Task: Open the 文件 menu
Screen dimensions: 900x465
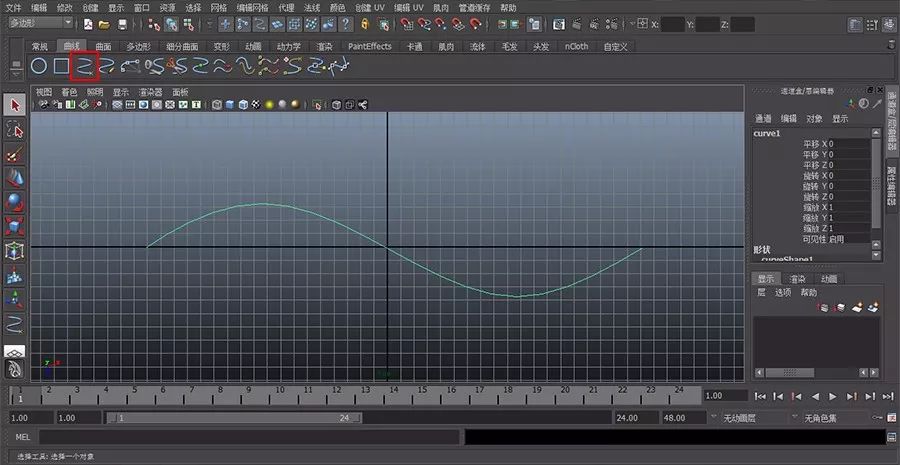Action: point(13,7)
